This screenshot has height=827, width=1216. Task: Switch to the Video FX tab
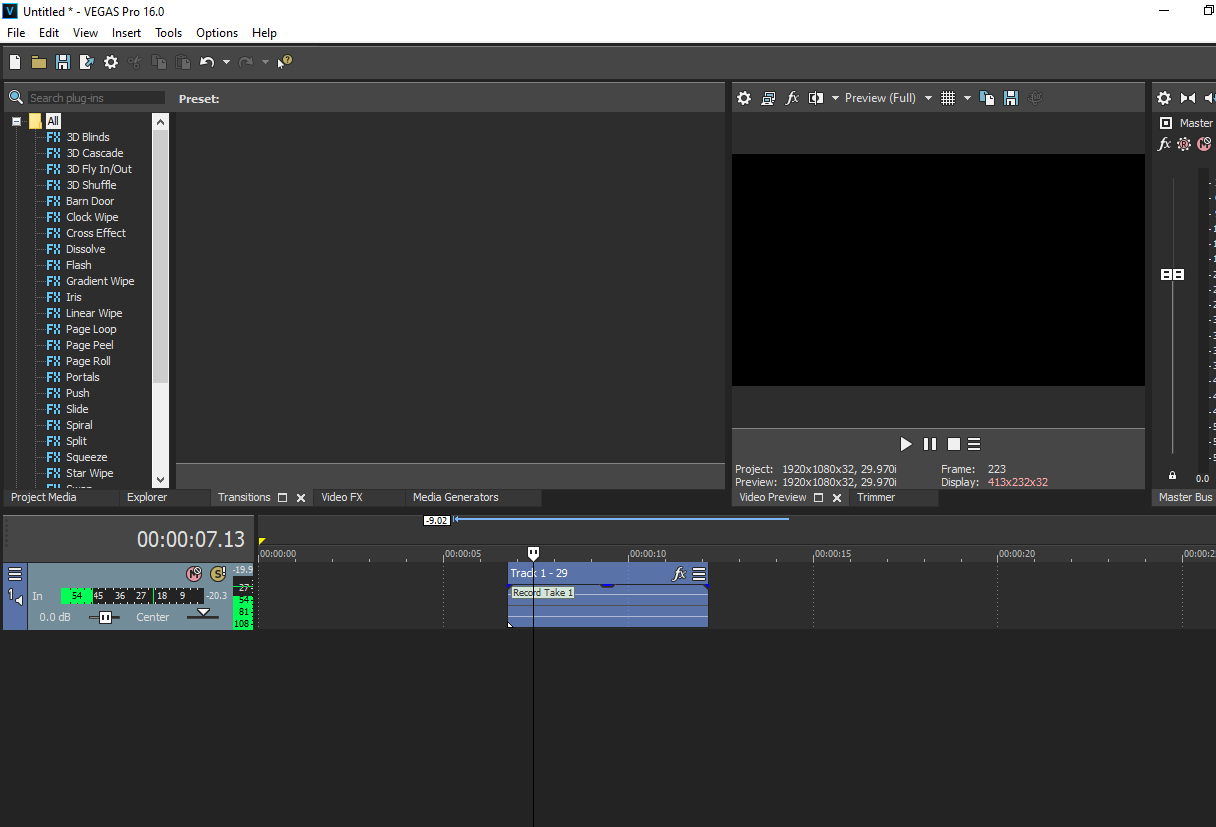click(341, 497)
